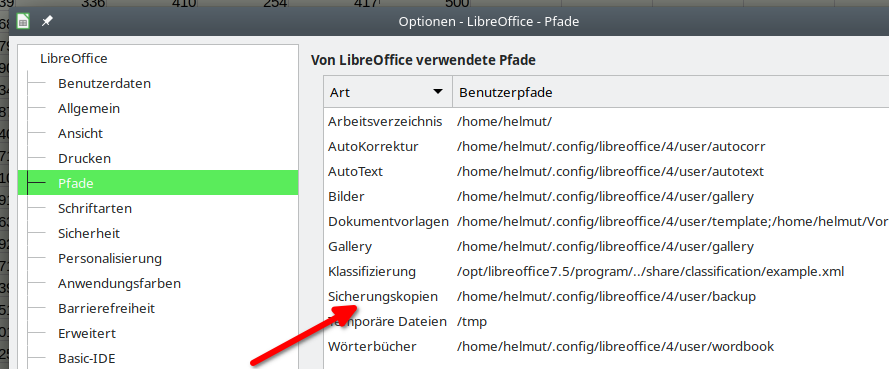Select the Sicherungskopien path row
The image size is (889, 369).
point(606,296)
